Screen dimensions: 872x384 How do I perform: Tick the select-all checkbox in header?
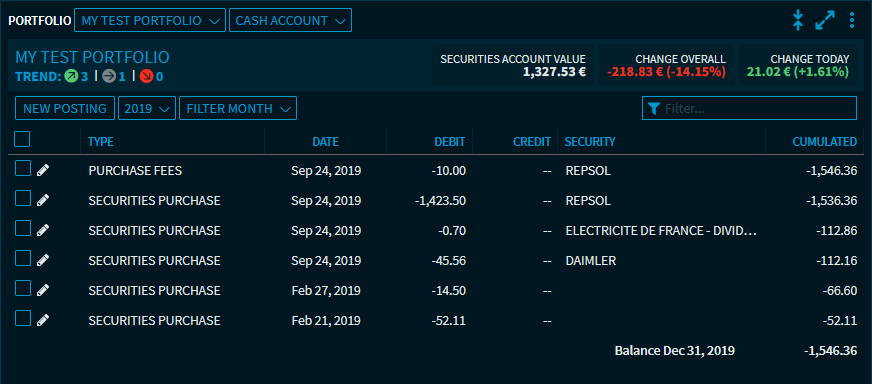click(x=22, y=139)
